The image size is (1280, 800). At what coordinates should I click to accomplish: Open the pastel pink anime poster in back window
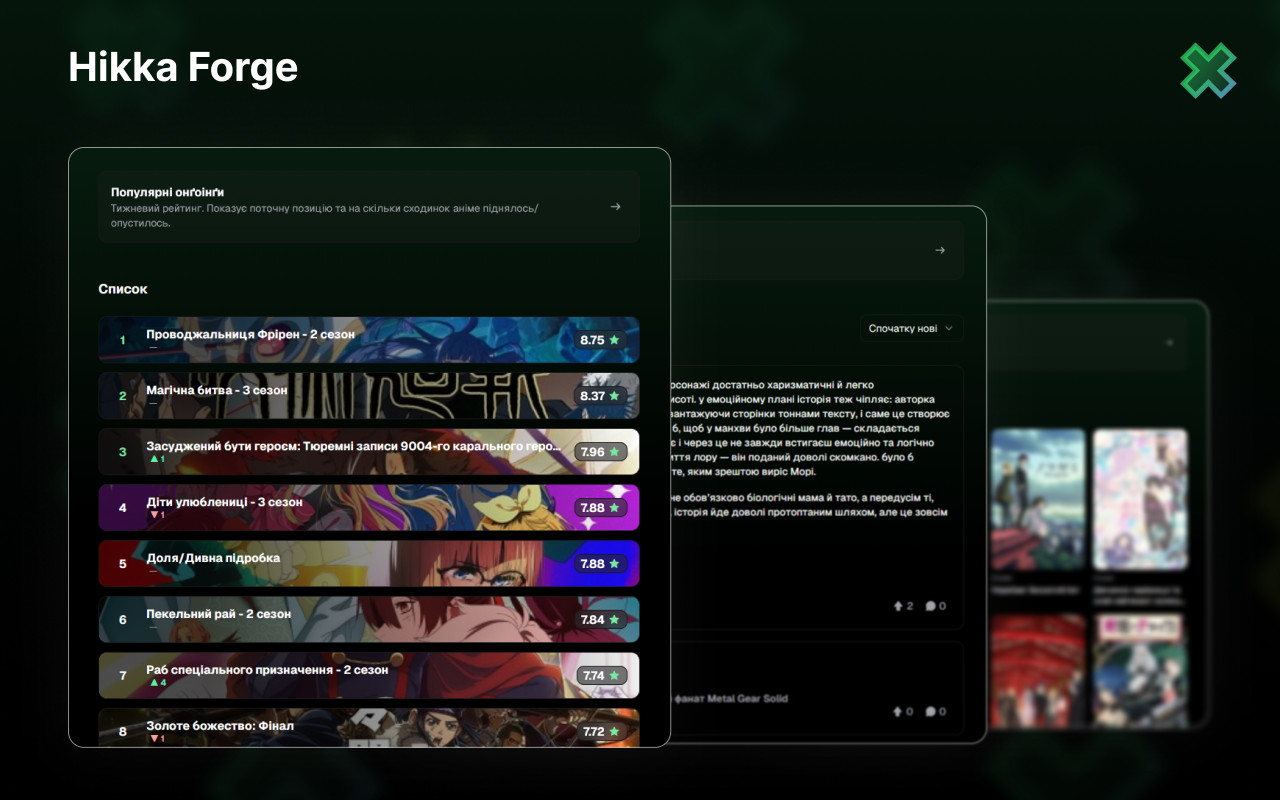tap(1140, 500)
